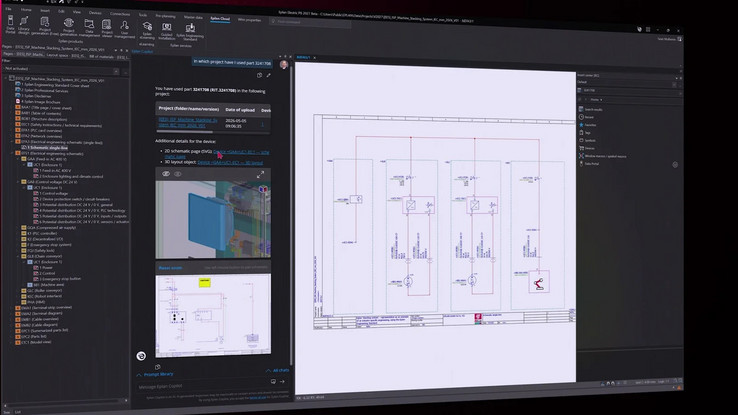
Task: Expand the All chats chevron
Action: [x=268, y=370]
